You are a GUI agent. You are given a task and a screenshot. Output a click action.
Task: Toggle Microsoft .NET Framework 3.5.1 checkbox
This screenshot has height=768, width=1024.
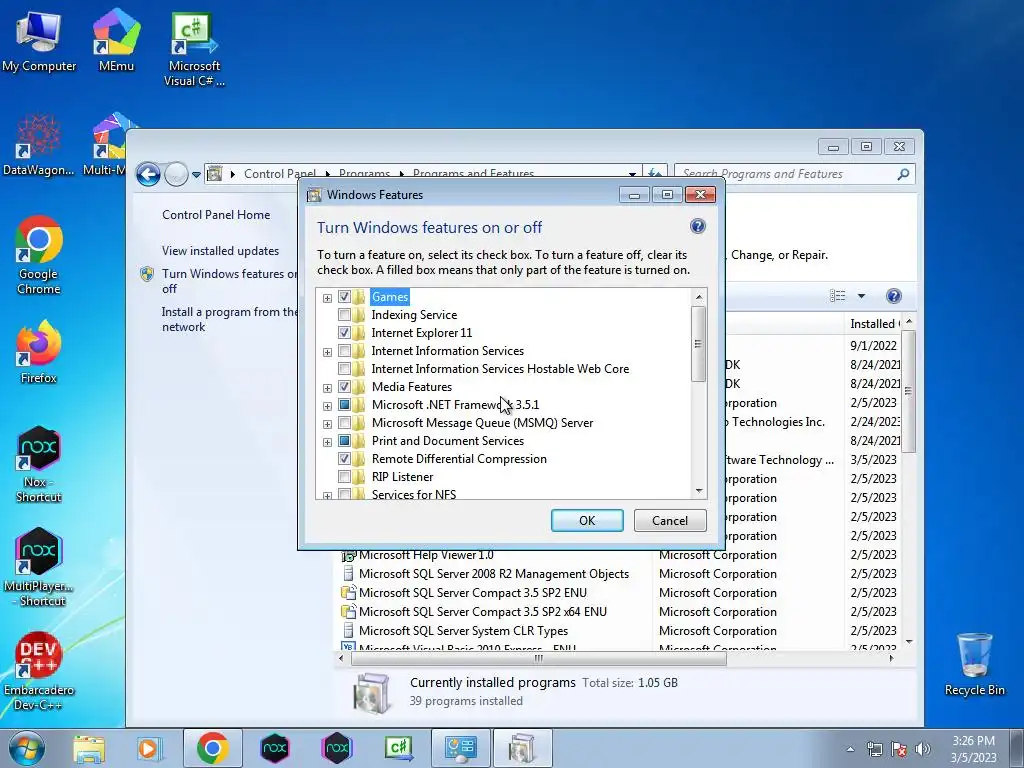pyautogui.click(x=344, y=405)
